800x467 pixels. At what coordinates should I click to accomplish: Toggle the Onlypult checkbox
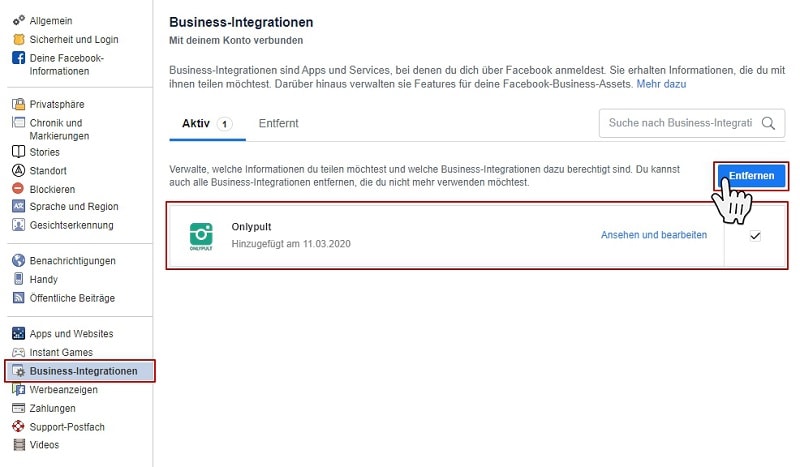click(x=755, y=236)
